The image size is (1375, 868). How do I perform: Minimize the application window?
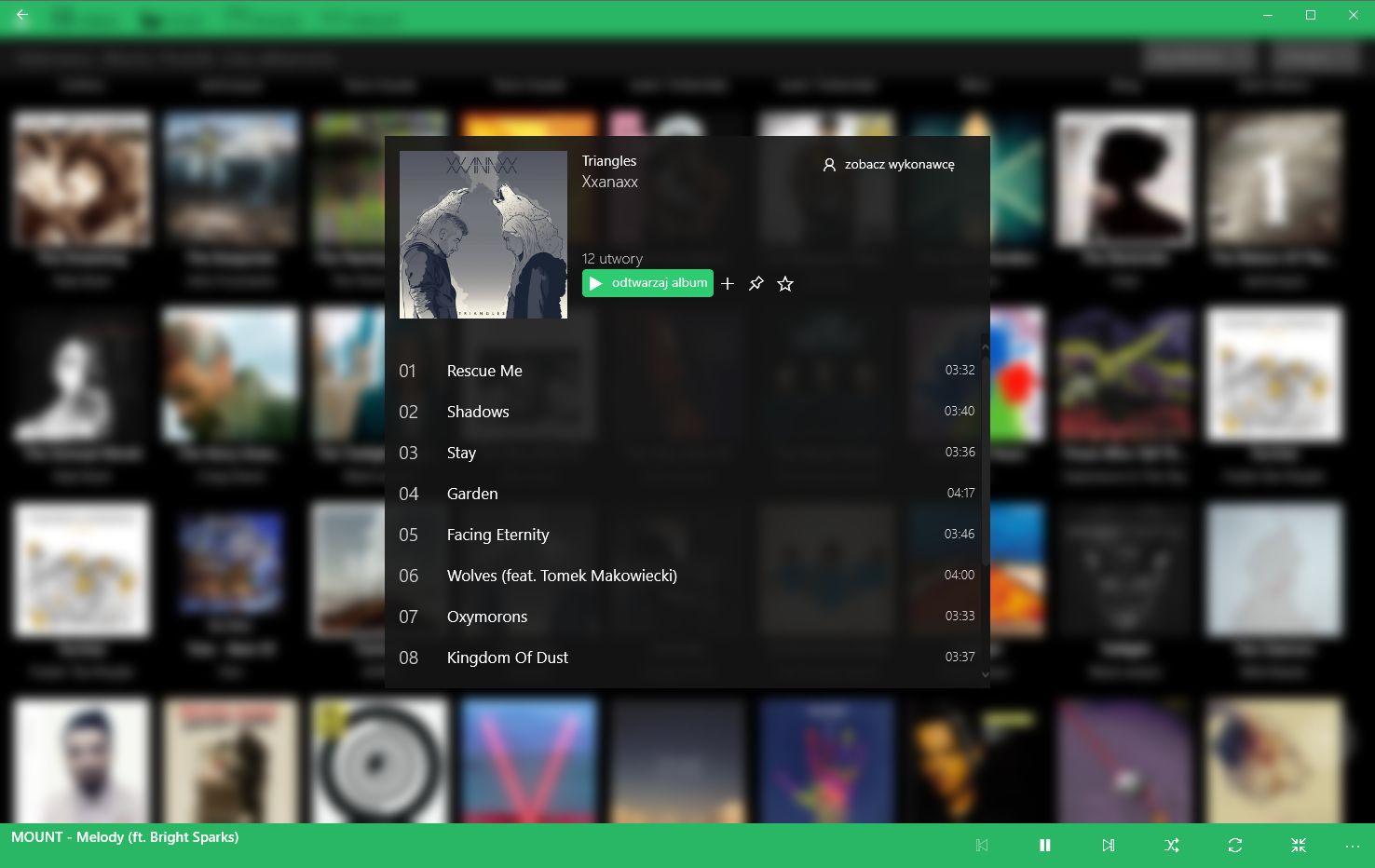pyautogui.click(x=1268, y=16)
